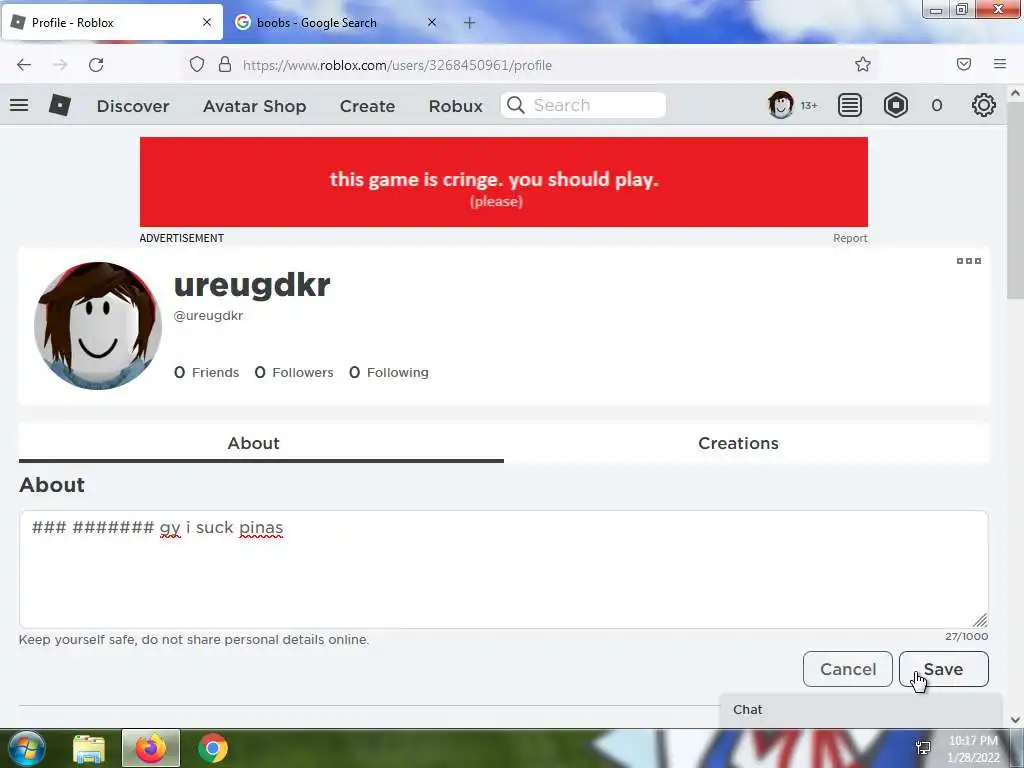Go forward in Firefox browser
This screenshot has width=1024, height=768.
[x=60, y=65]
